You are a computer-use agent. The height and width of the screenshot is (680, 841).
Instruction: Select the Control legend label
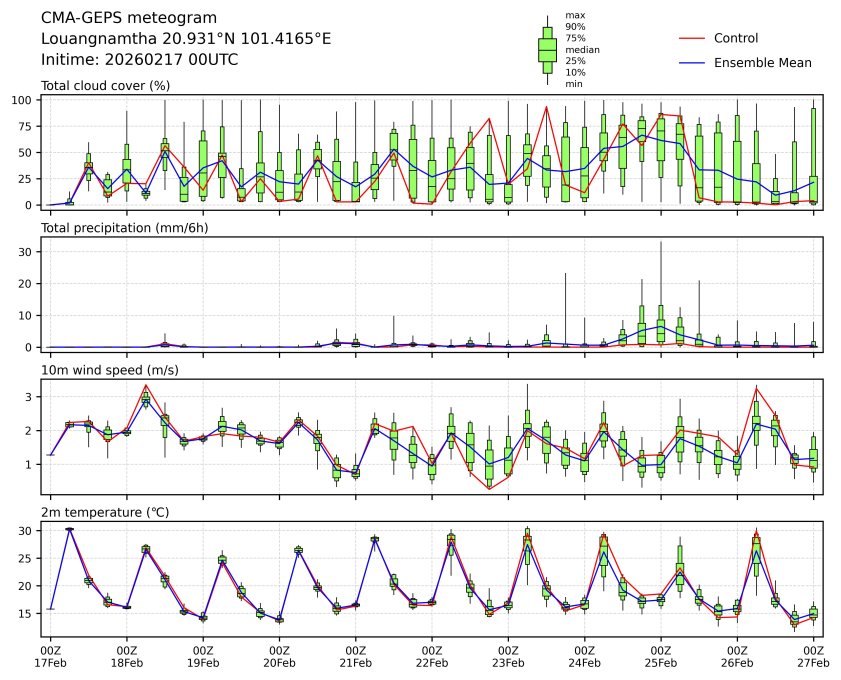(x=736, y=38)
